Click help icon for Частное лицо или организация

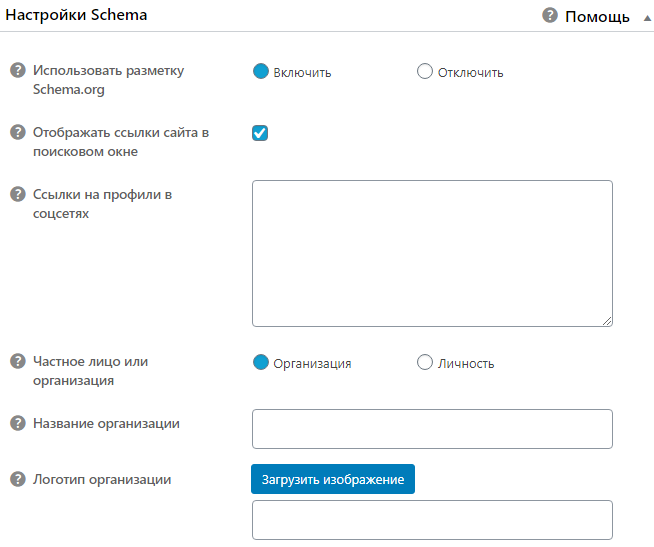(x=18, y=361)
